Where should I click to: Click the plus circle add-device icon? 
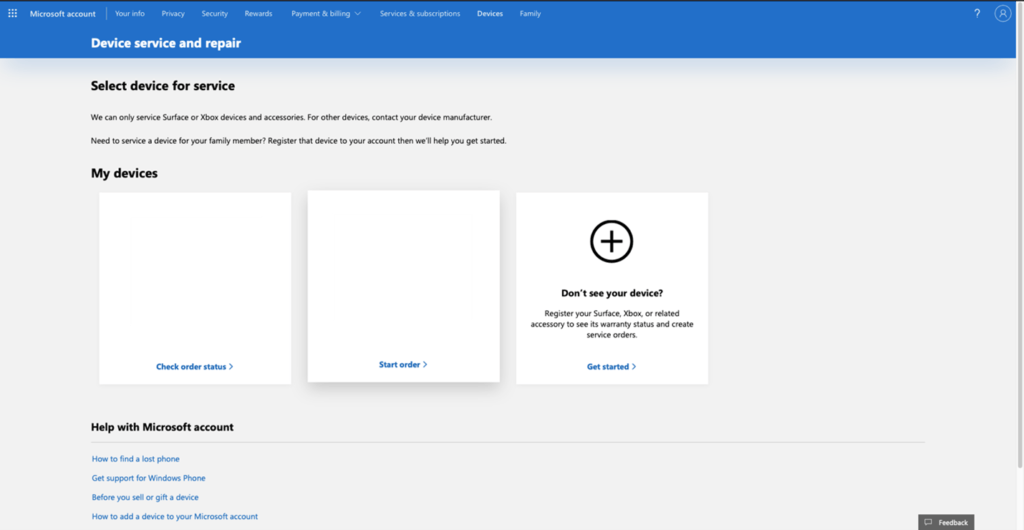(611, 242)
